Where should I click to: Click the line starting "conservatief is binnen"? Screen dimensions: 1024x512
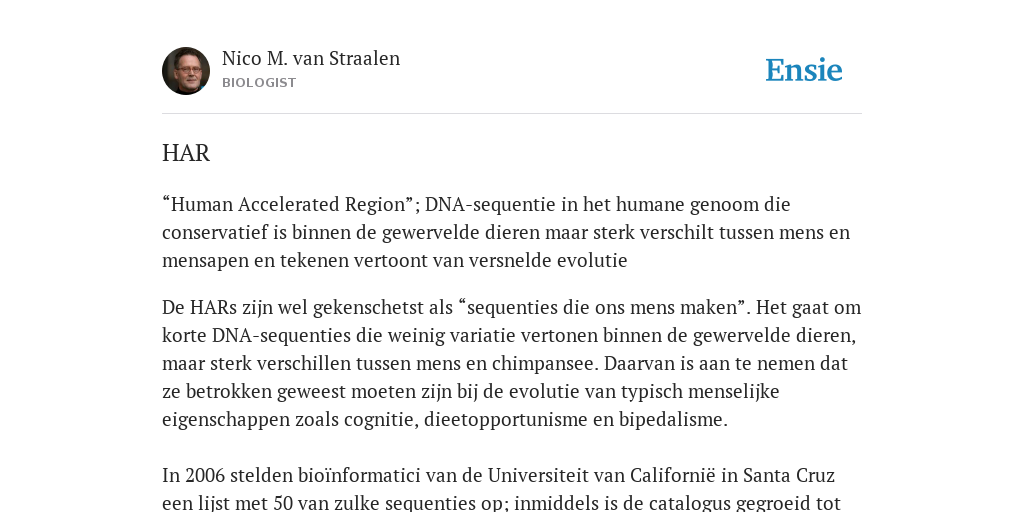coord(506,232)
